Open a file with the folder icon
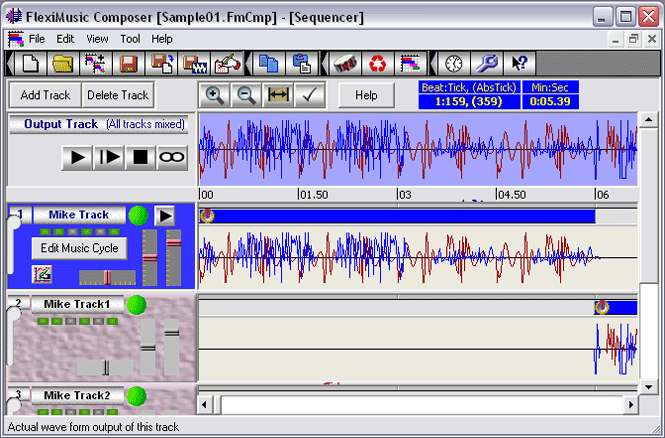 tap(63, 64)
